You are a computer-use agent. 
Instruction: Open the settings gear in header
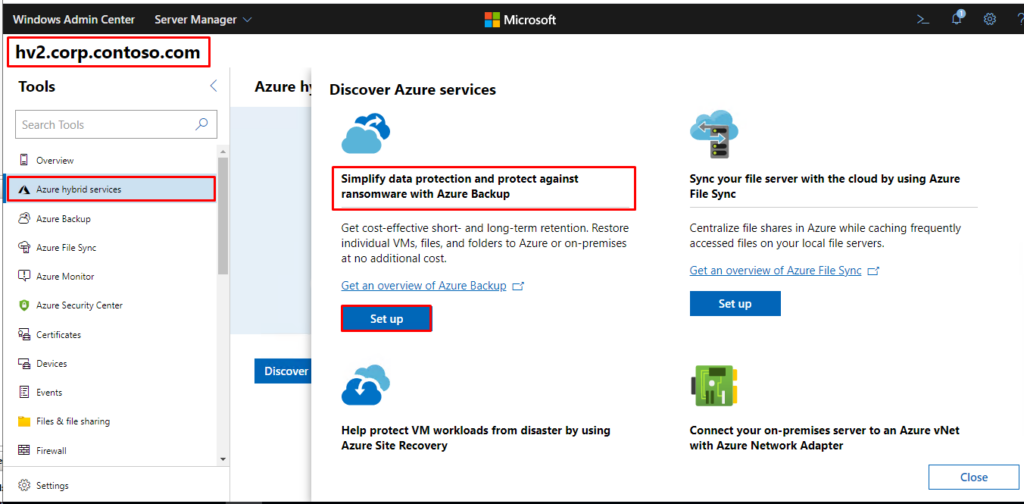(990, 20)
